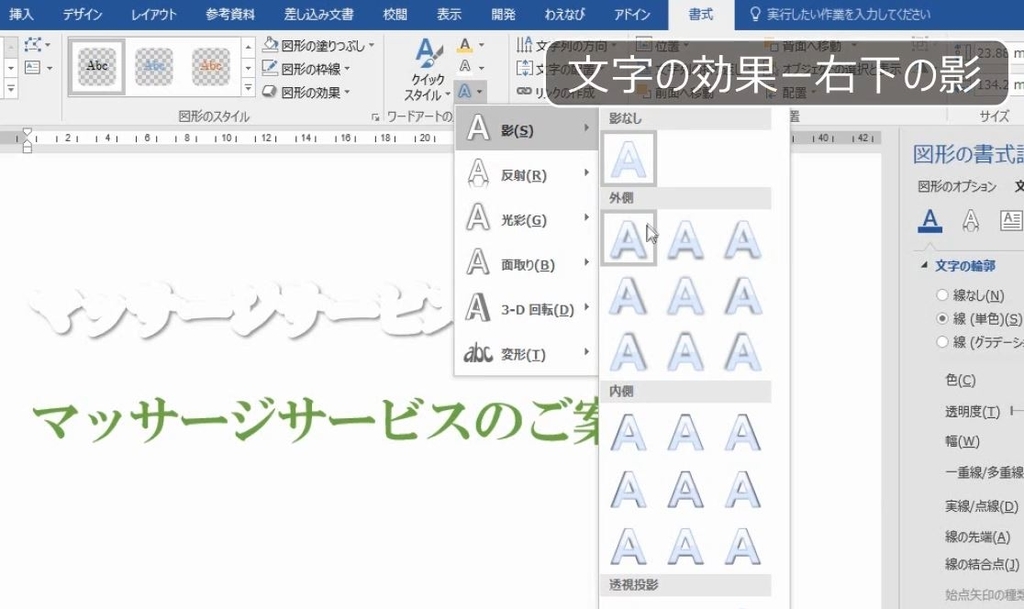1024x609 pixels.
Task: Open text fill color dropdown arrow
Action: pyautogui.click(x=482, y=45)
